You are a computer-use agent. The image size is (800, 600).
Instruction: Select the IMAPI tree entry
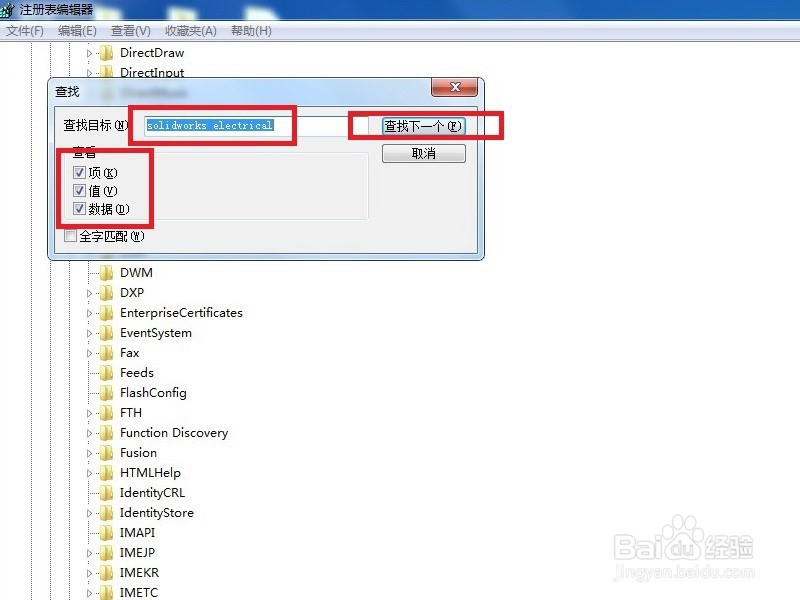(137, 533)
